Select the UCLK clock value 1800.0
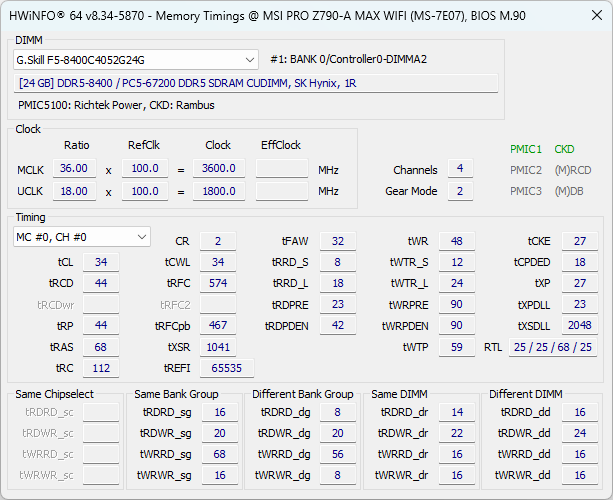The width and height of the screenshot is (613, 500). 218,190
